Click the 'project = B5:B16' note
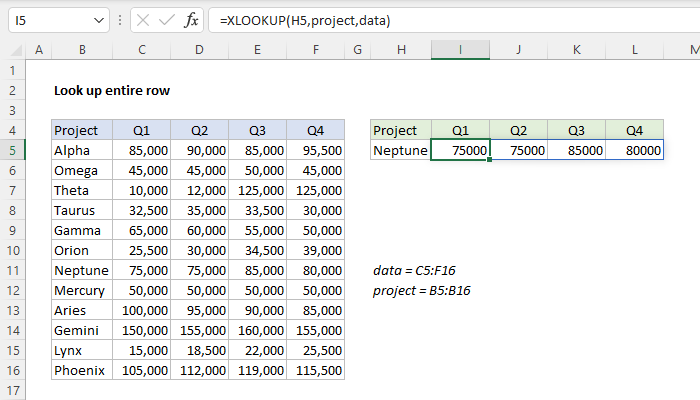700x400 pixels. pyautogui.click(x=421, y=291)
